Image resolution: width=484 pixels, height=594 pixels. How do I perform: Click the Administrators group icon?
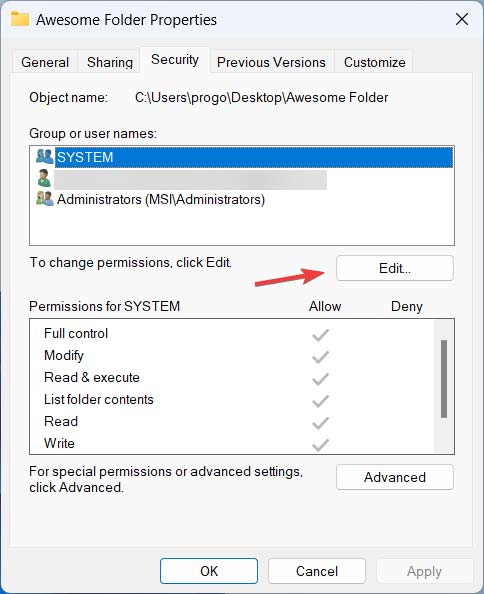pyautogui.click(x=45, y=199)
